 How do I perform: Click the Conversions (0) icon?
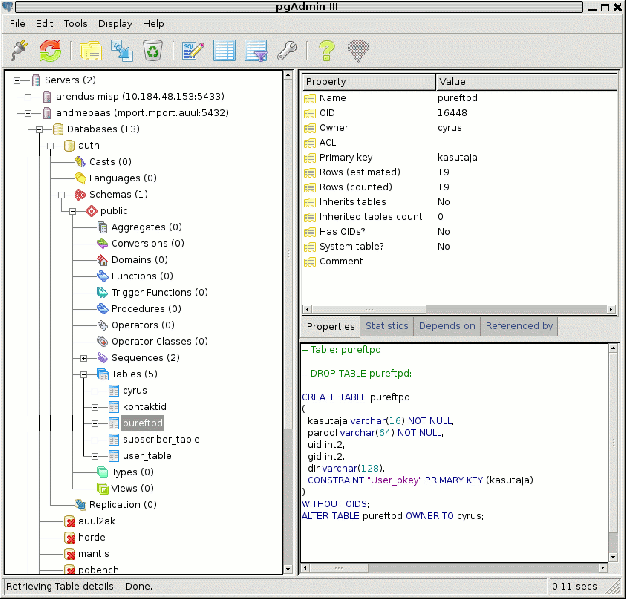(x=103, y=243)
